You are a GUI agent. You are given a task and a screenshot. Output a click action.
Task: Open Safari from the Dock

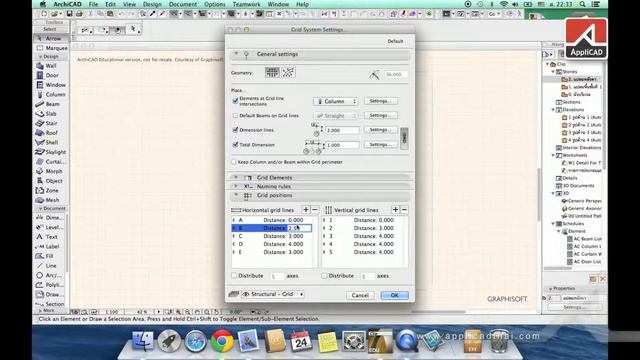pyautogui.click(x=196, y=341)
